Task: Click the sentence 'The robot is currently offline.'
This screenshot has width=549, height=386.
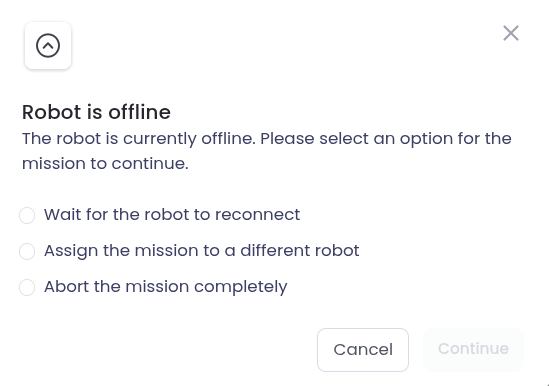Action: click(139, 139)
